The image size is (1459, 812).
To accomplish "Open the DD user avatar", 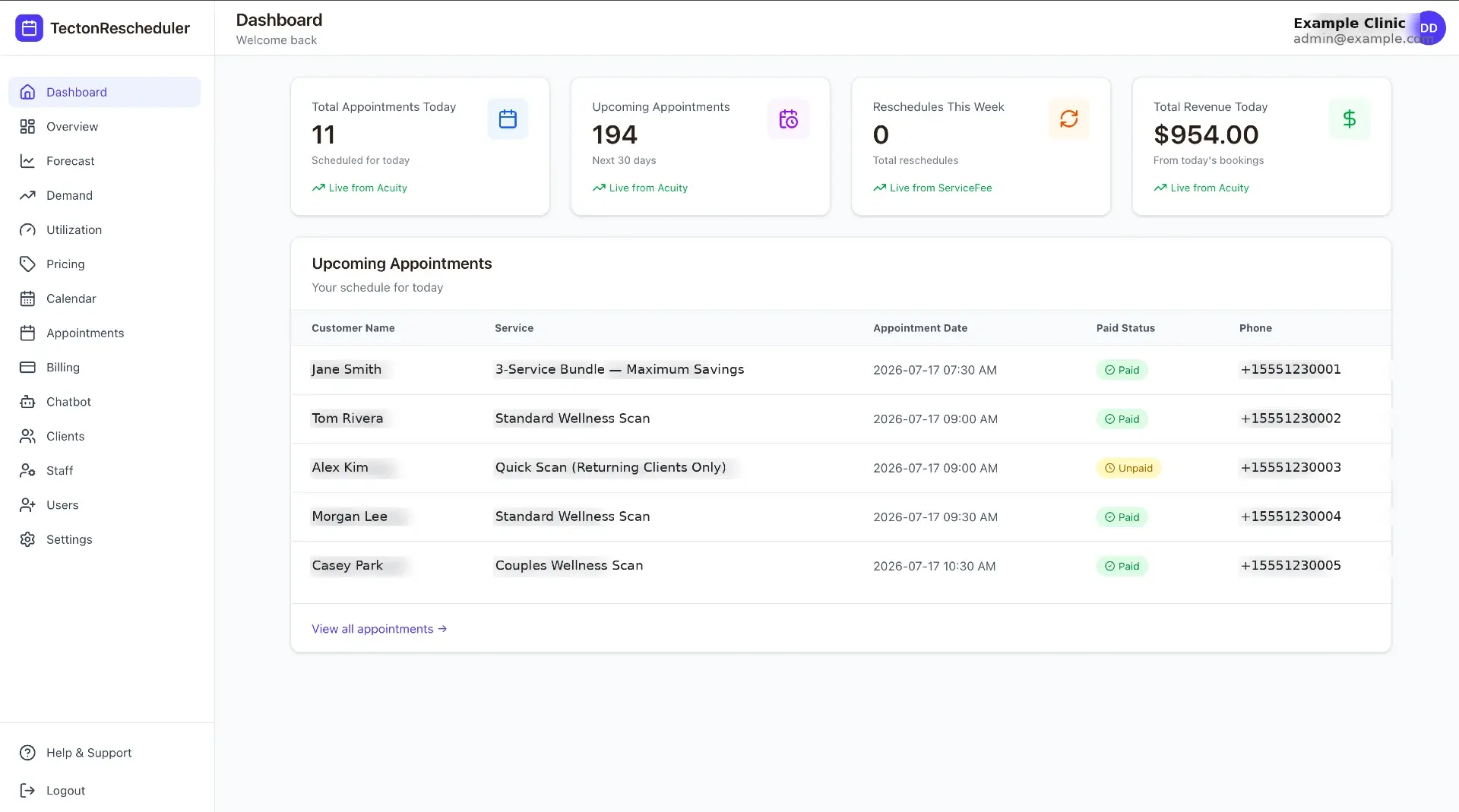I will point(1429,28).
